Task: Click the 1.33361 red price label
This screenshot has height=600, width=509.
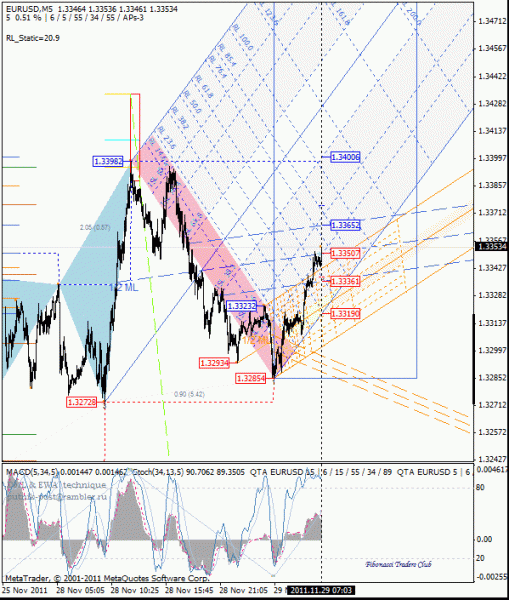Action: click(345, 282)
